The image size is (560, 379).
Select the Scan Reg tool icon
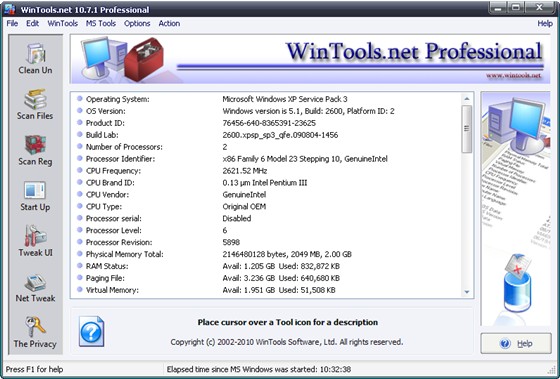pos(35,145)
